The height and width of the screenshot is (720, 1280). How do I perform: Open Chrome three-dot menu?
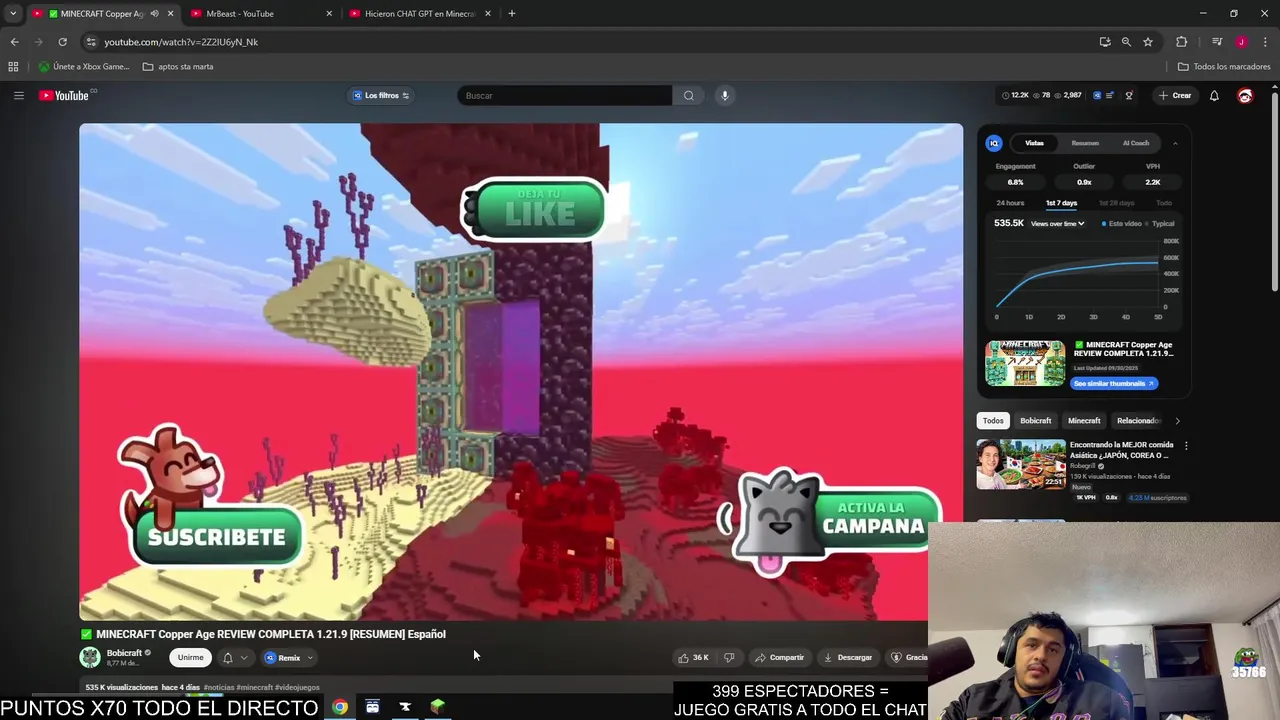click(x=1265, y=42)
